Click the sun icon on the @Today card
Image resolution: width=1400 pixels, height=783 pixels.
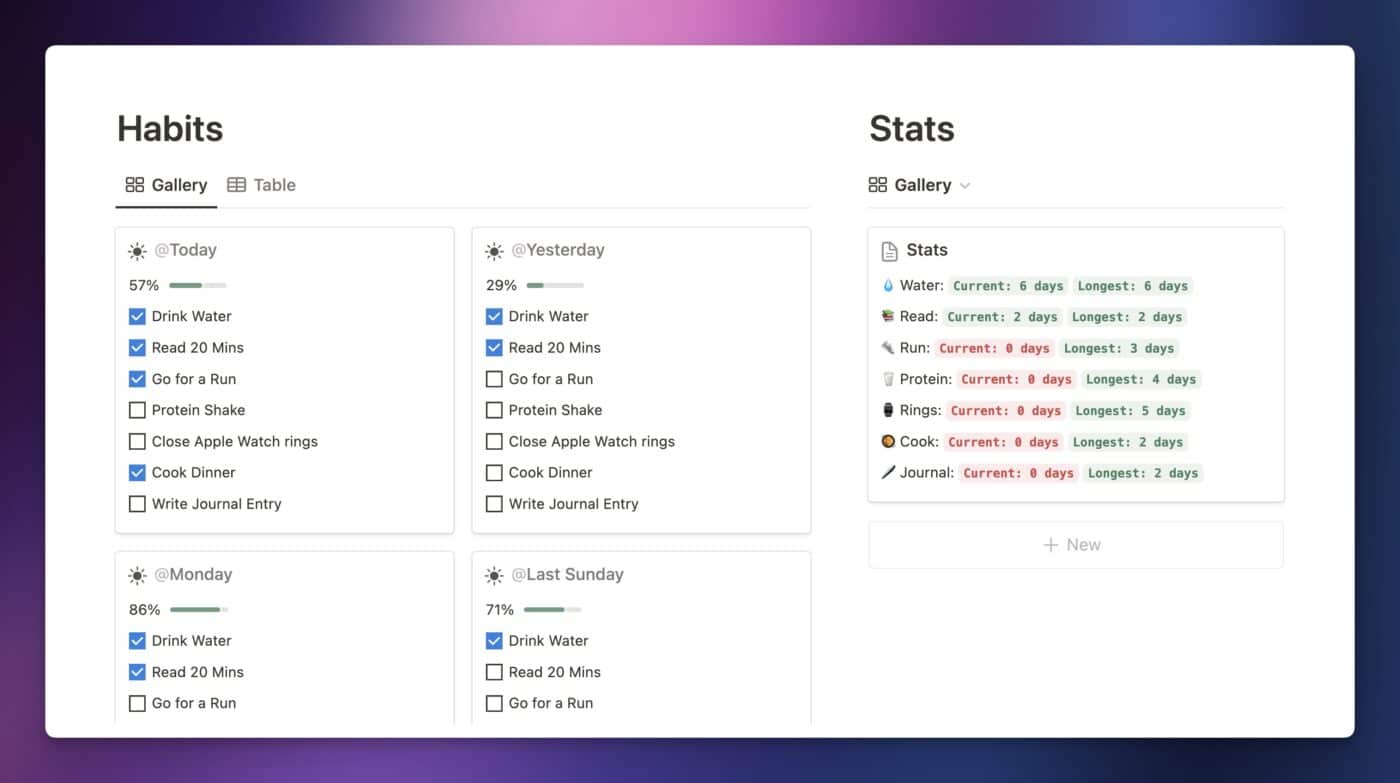(137, 251)
